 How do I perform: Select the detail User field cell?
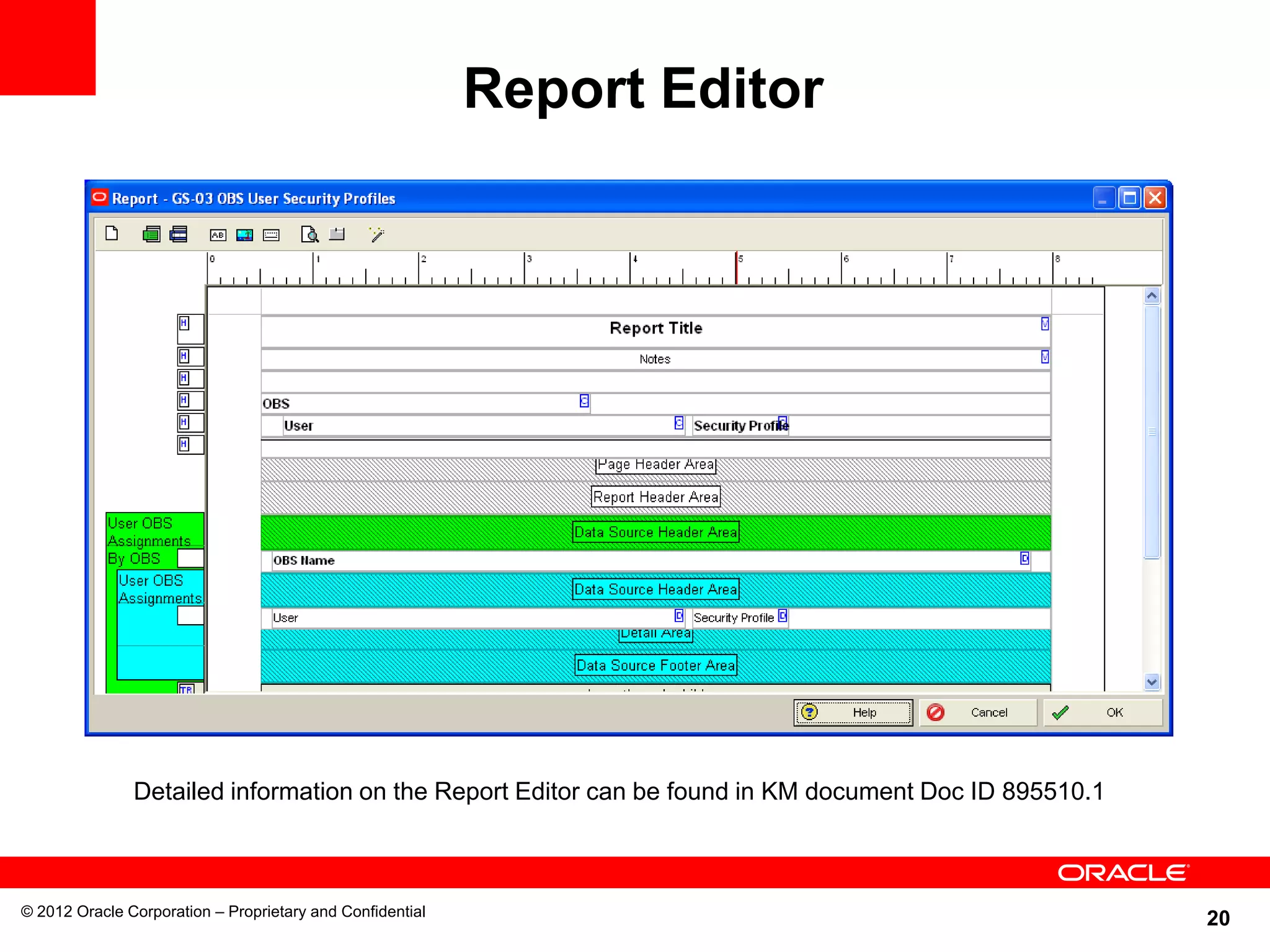(478, 618)
